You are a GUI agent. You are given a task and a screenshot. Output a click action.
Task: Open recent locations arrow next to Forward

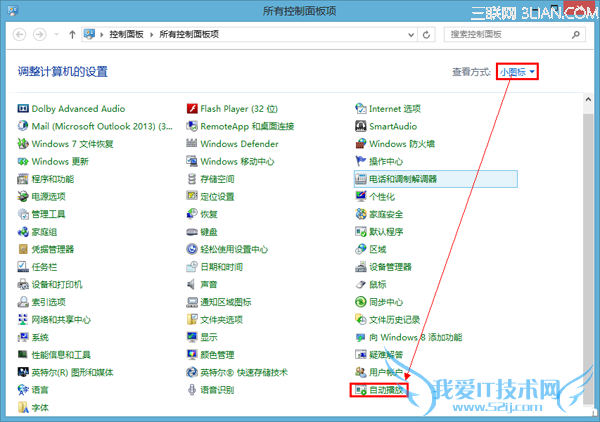pos(57,35)
